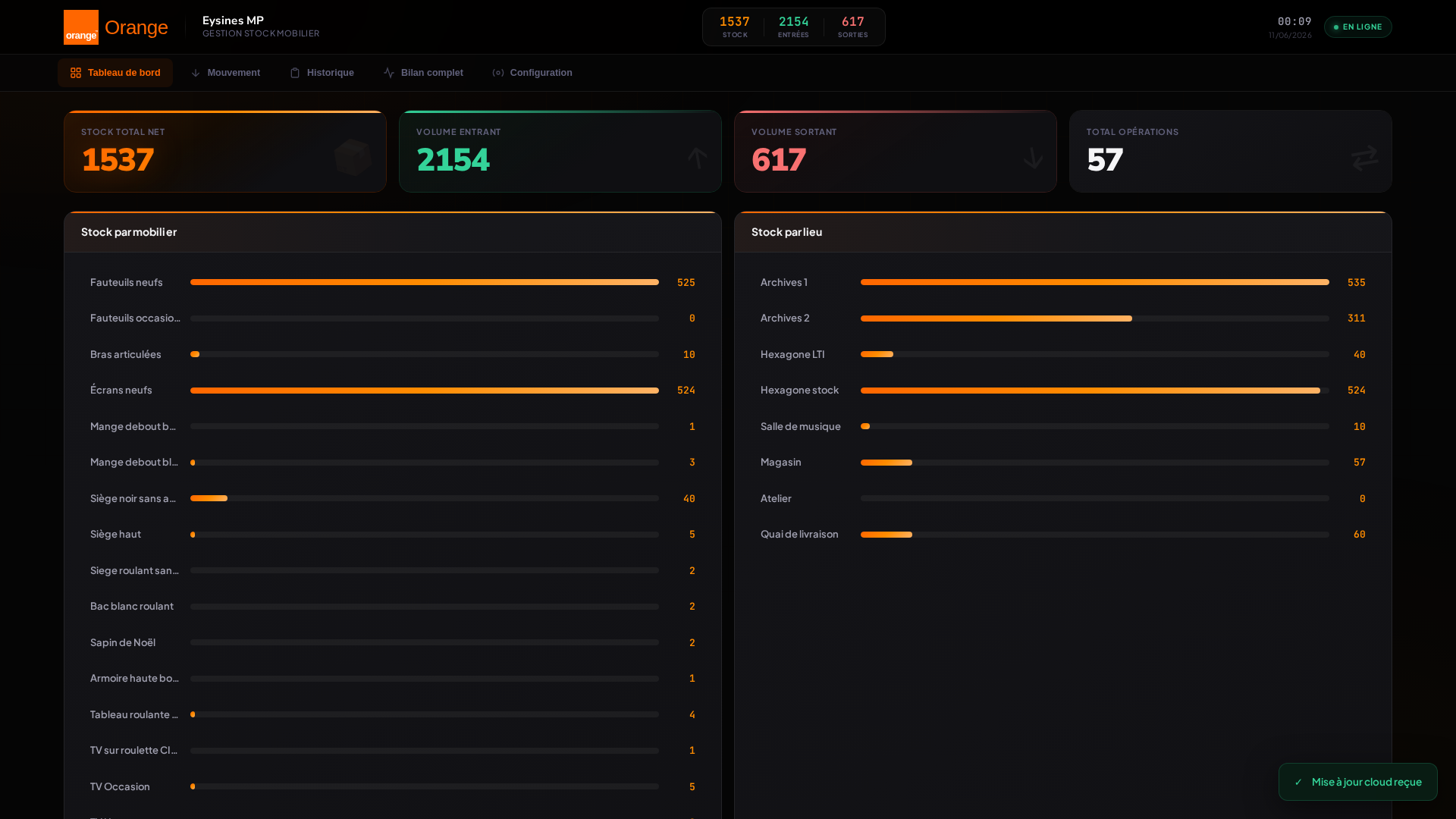Open the Configuration tab
This screenshot has width=1456, height=819.
coord(532,73)
